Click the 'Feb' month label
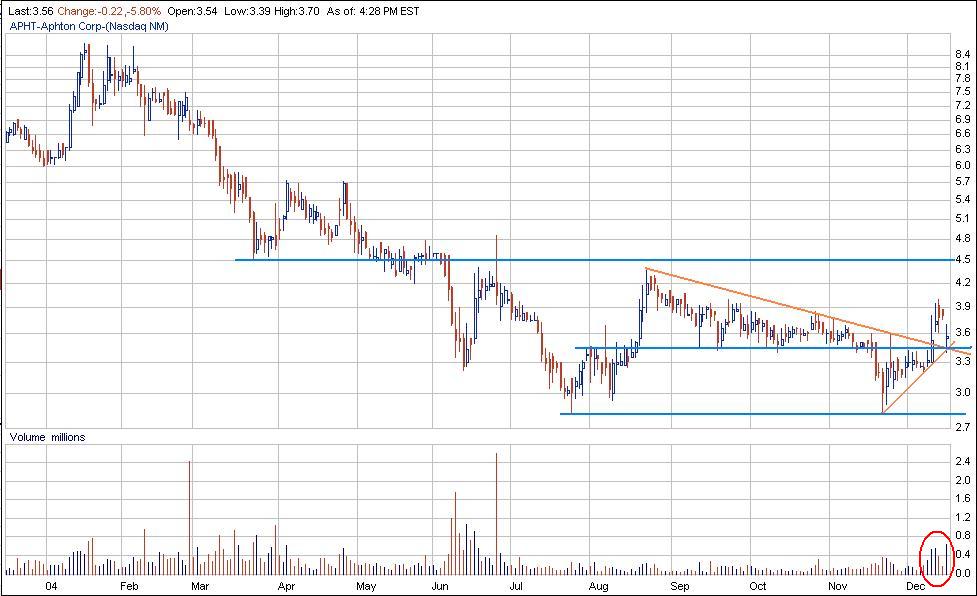 [x=128, y=586]
